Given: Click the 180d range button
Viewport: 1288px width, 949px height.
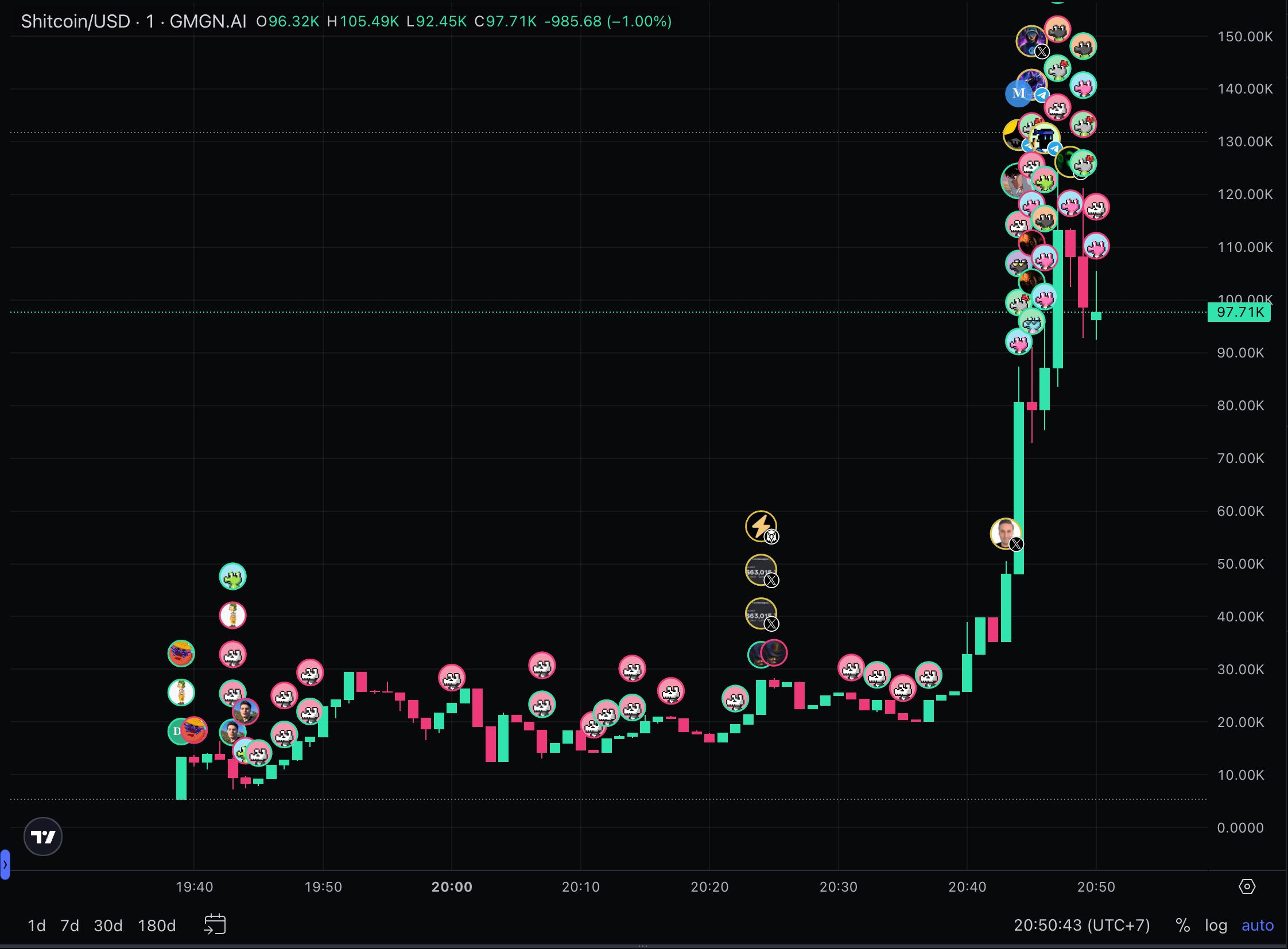Looking at the screenshot, I should 156,925.
